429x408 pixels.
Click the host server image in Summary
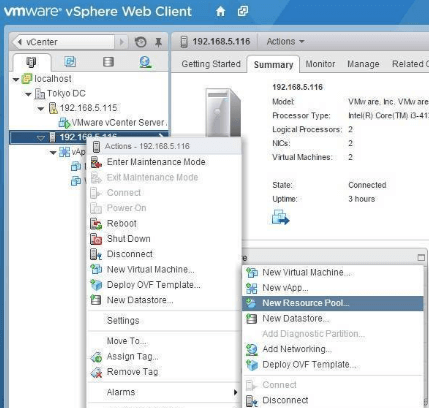coord(223,113)
